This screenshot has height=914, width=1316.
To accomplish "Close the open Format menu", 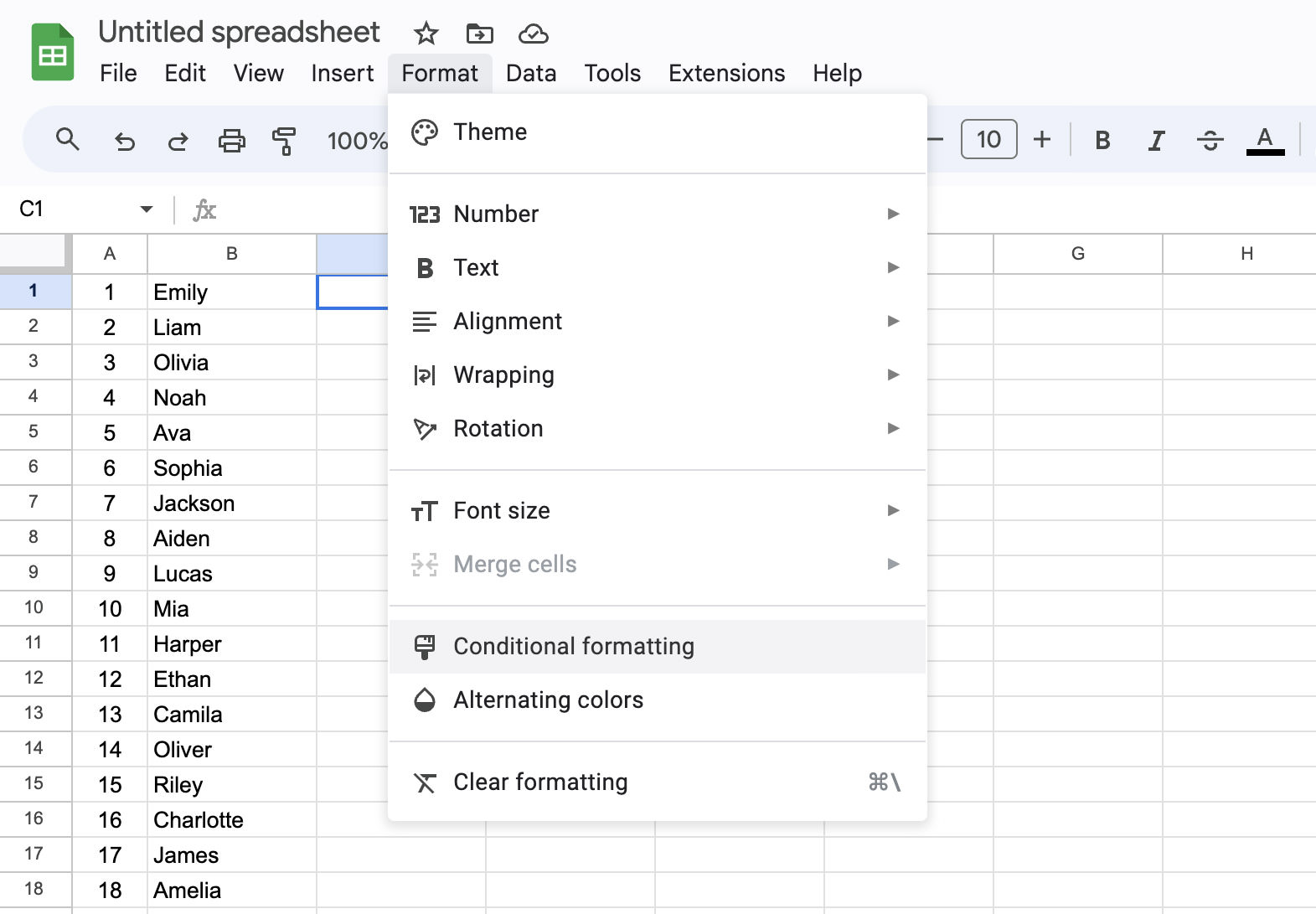I will (x=440, y=73).
